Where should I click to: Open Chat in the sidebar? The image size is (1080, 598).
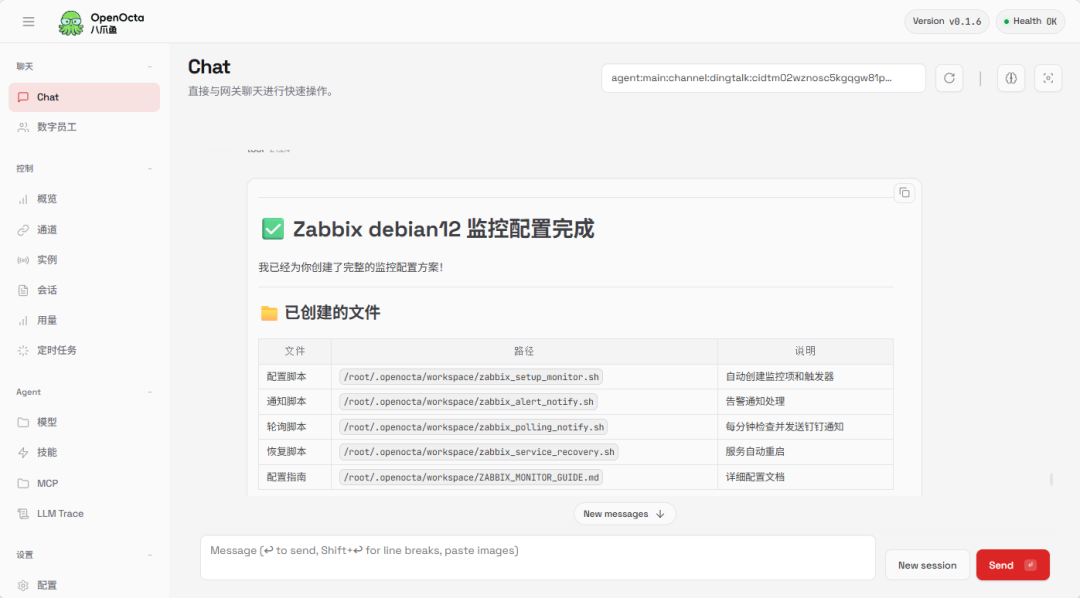[x=84, y=97]
